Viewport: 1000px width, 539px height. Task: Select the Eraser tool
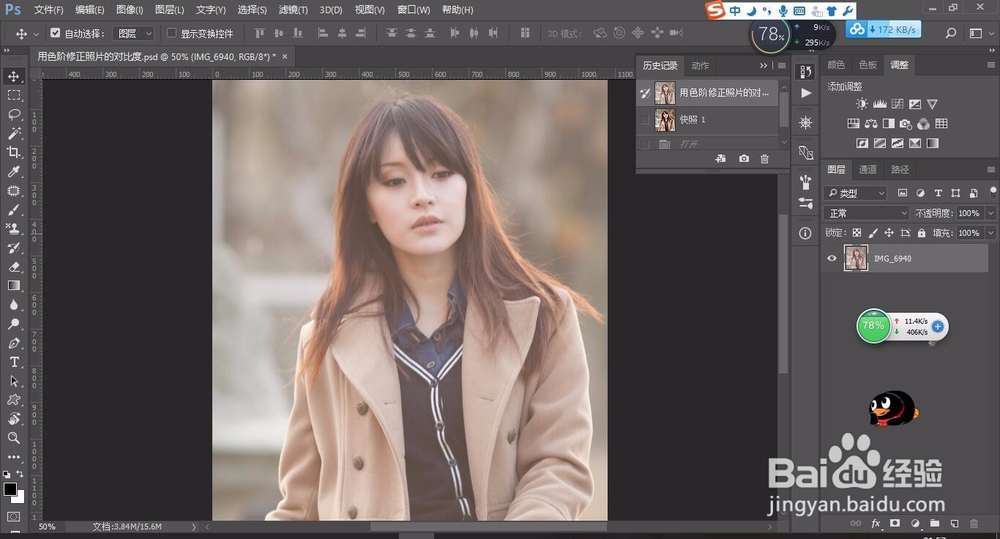pyautogui.click(x=13, y=267)
